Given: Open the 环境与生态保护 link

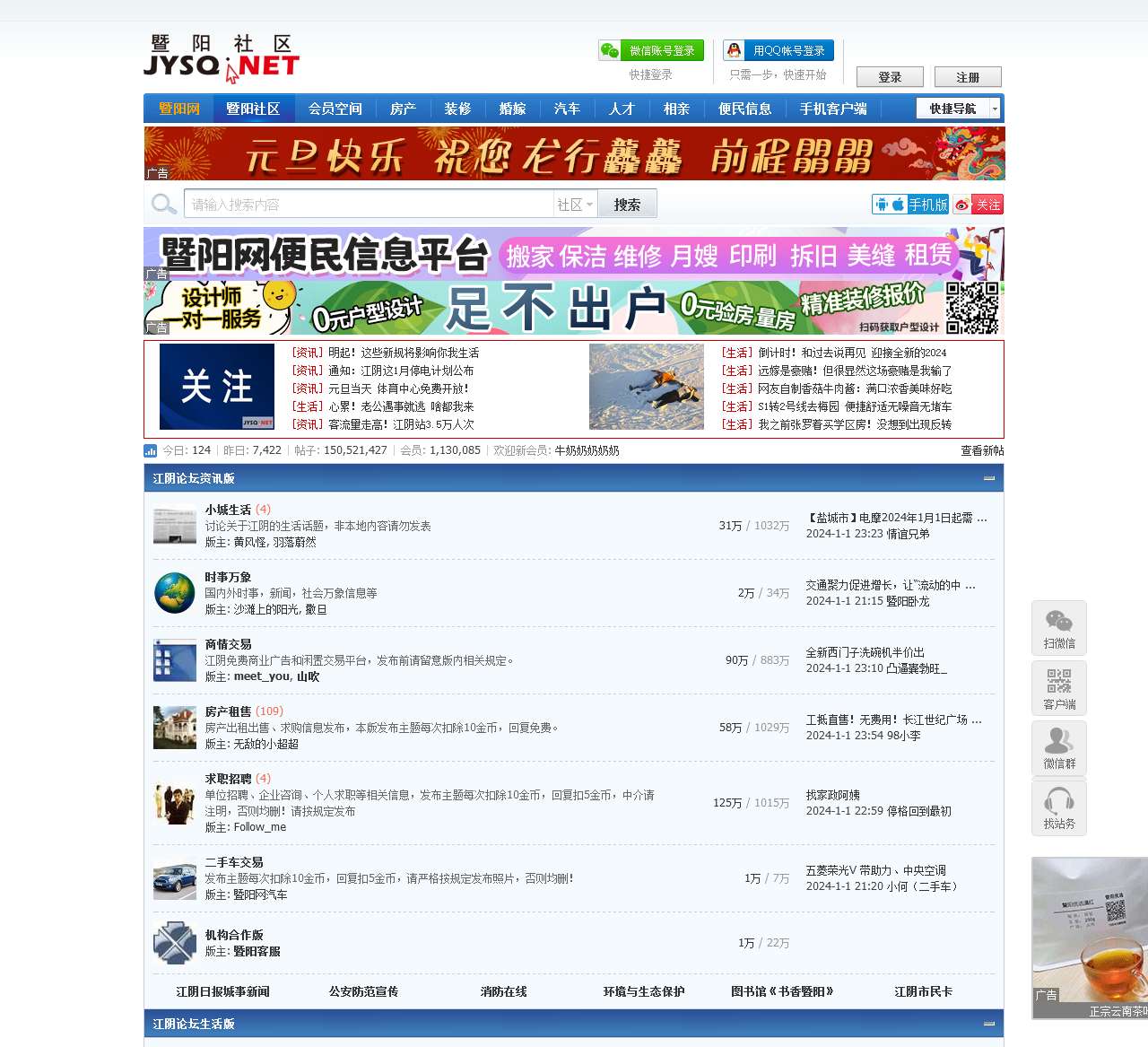Looking at the screenshot, I should point(644,991).
